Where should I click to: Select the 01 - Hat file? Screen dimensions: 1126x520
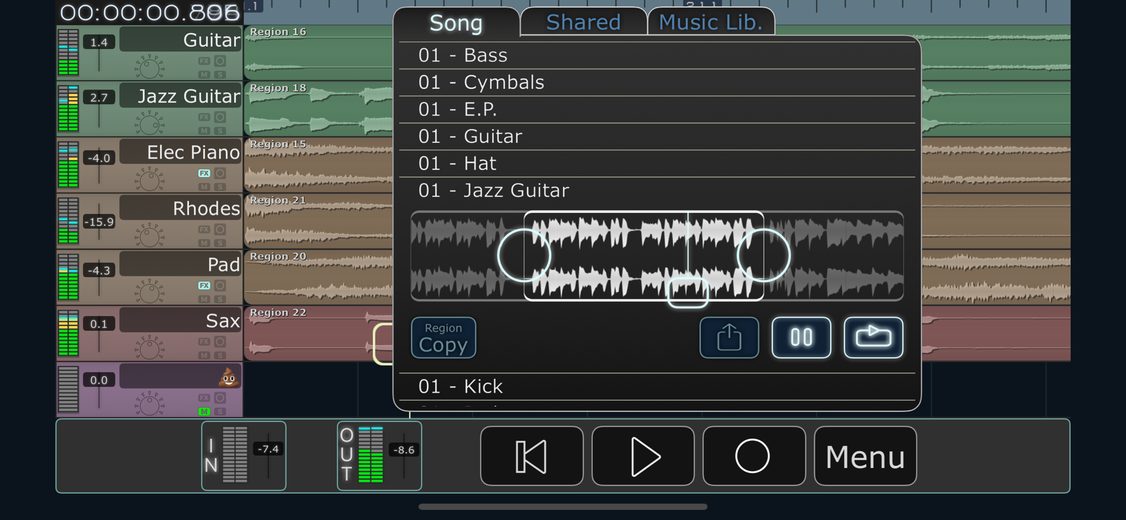(x=657, y=164)
